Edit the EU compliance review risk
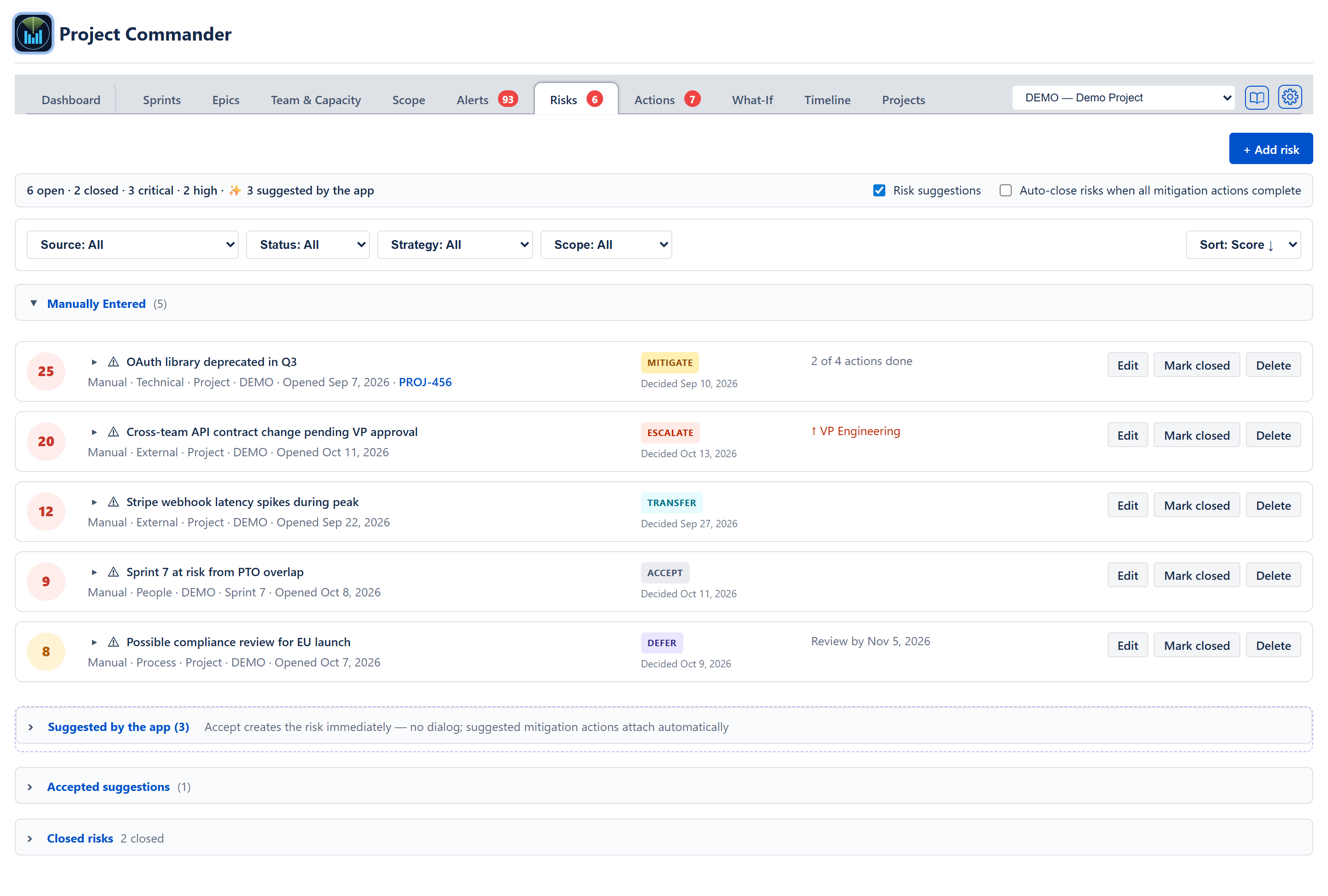This screenshot has width=1328, height=896. pos(1127,645)
